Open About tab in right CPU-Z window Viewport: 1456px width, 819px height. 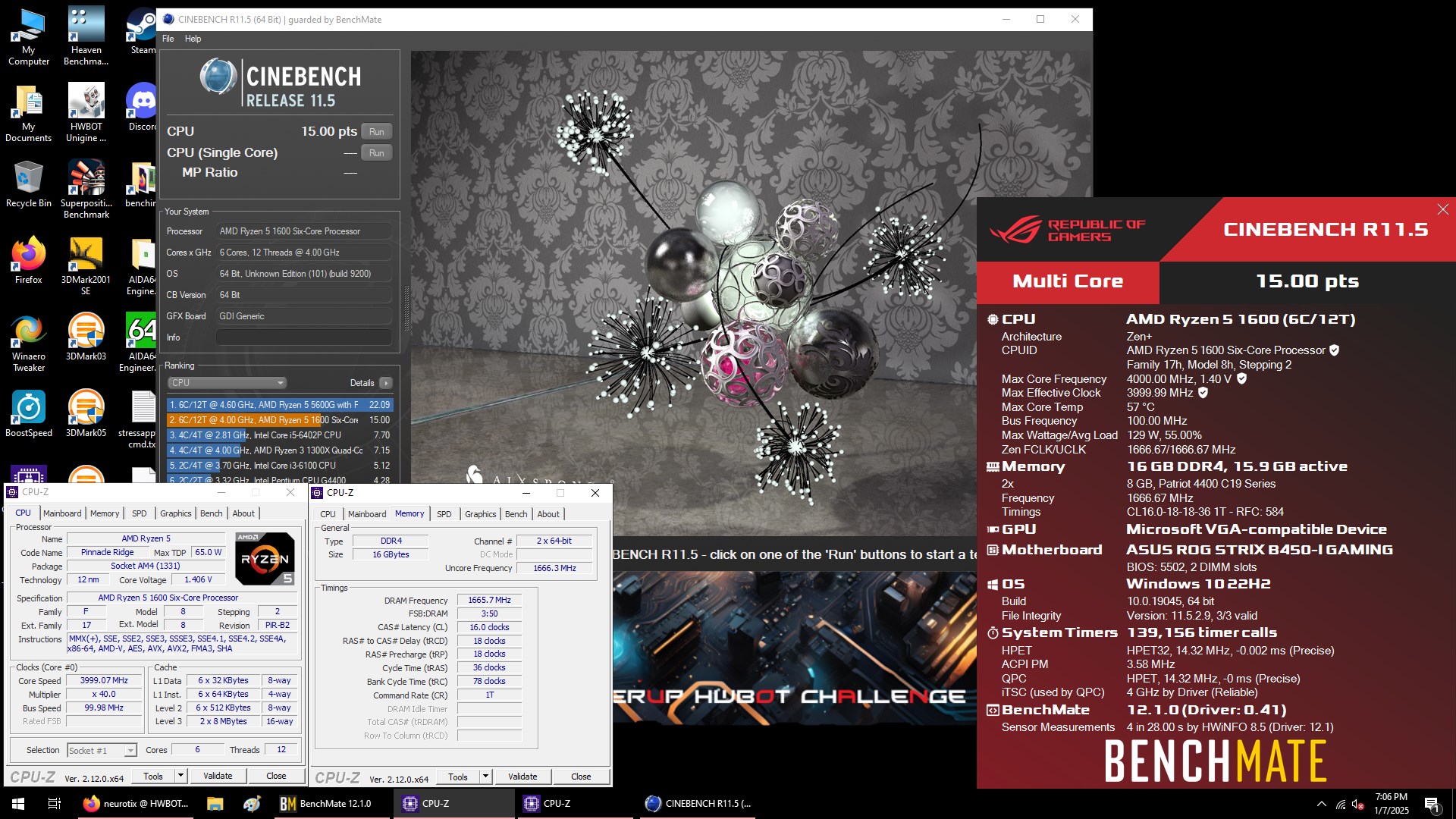548,514
